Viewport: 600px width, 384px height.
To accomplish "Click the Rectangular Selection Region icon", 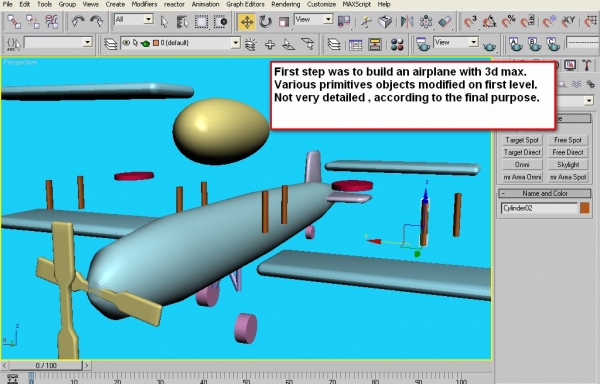I will [201, 22].
